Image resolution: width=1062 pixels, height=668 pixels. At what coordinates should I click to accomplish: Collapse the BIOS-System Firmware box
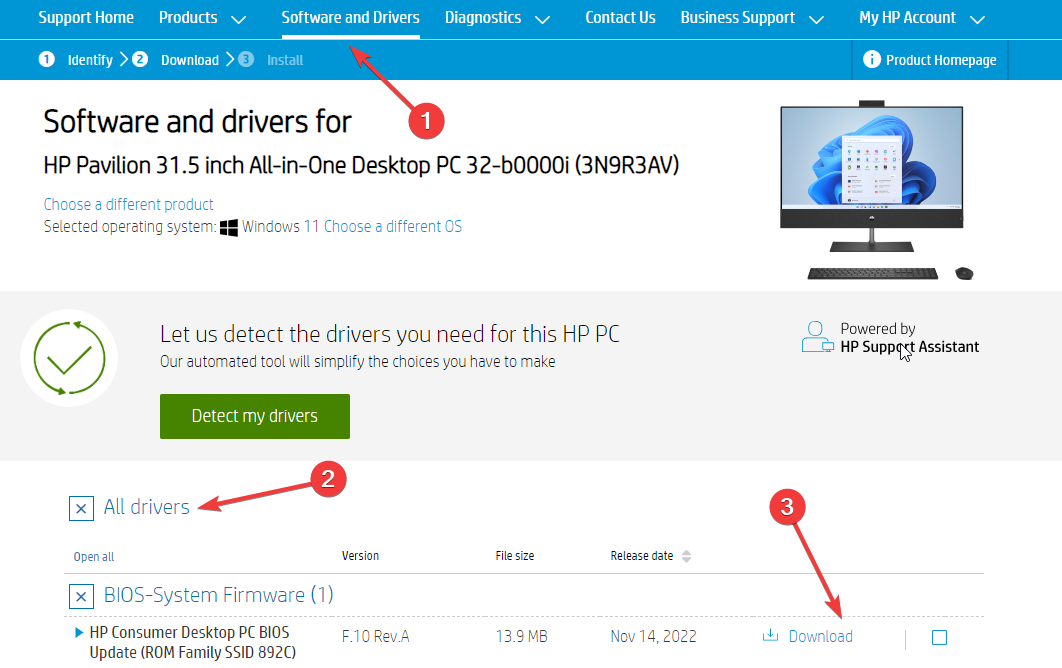[x=81, y=596]
